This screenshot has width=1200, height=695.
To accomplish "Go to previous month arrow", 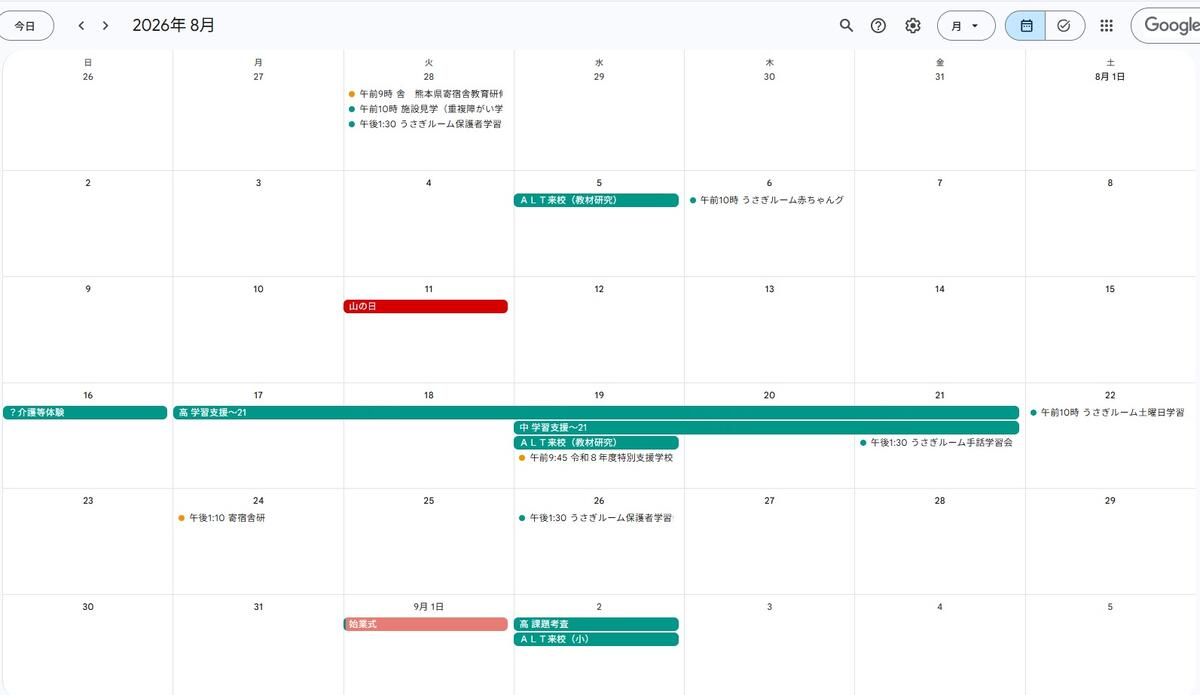I will (81, 26).
